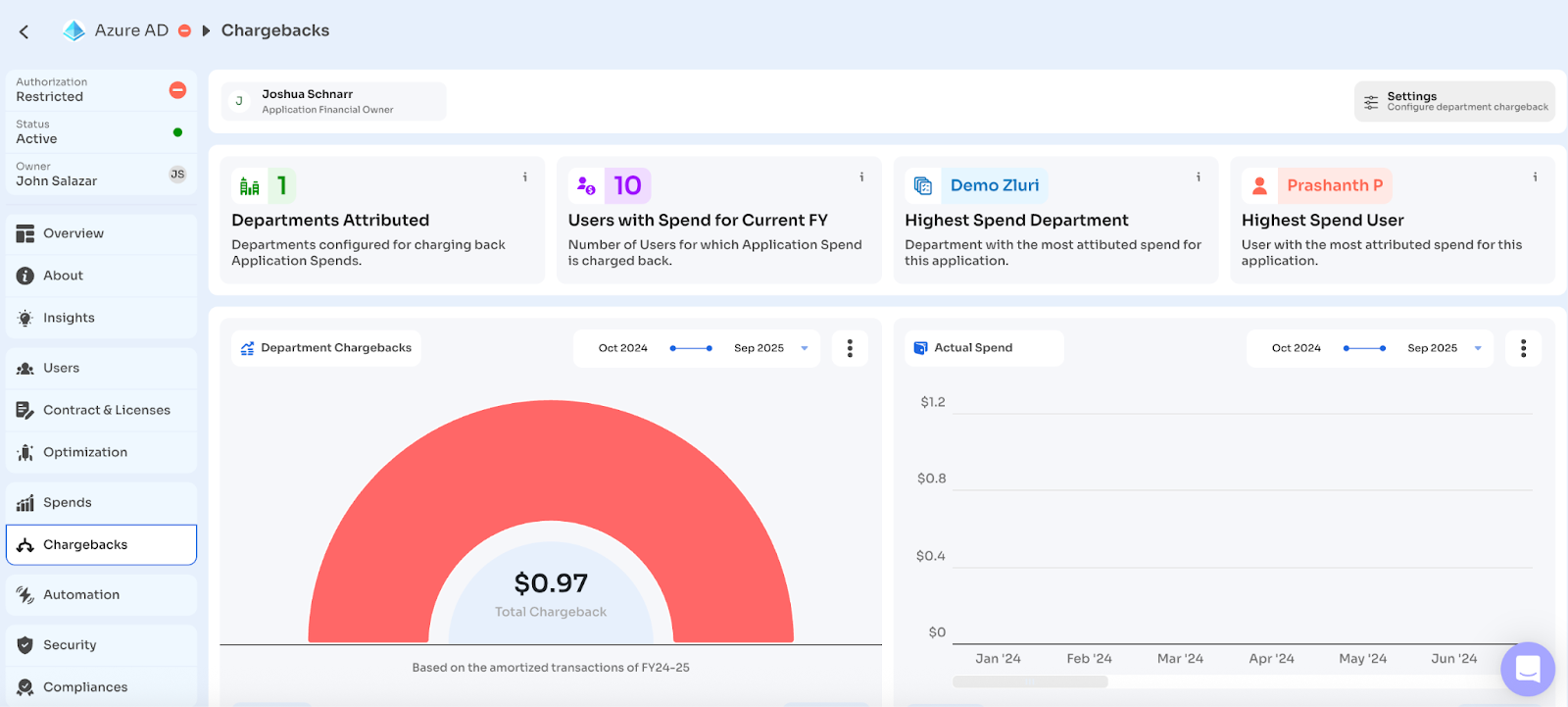Screen dimensions: 1568x707
Task: Click the breadcrumb arrow before Chargebacks
Action: [x=206, y=31]
